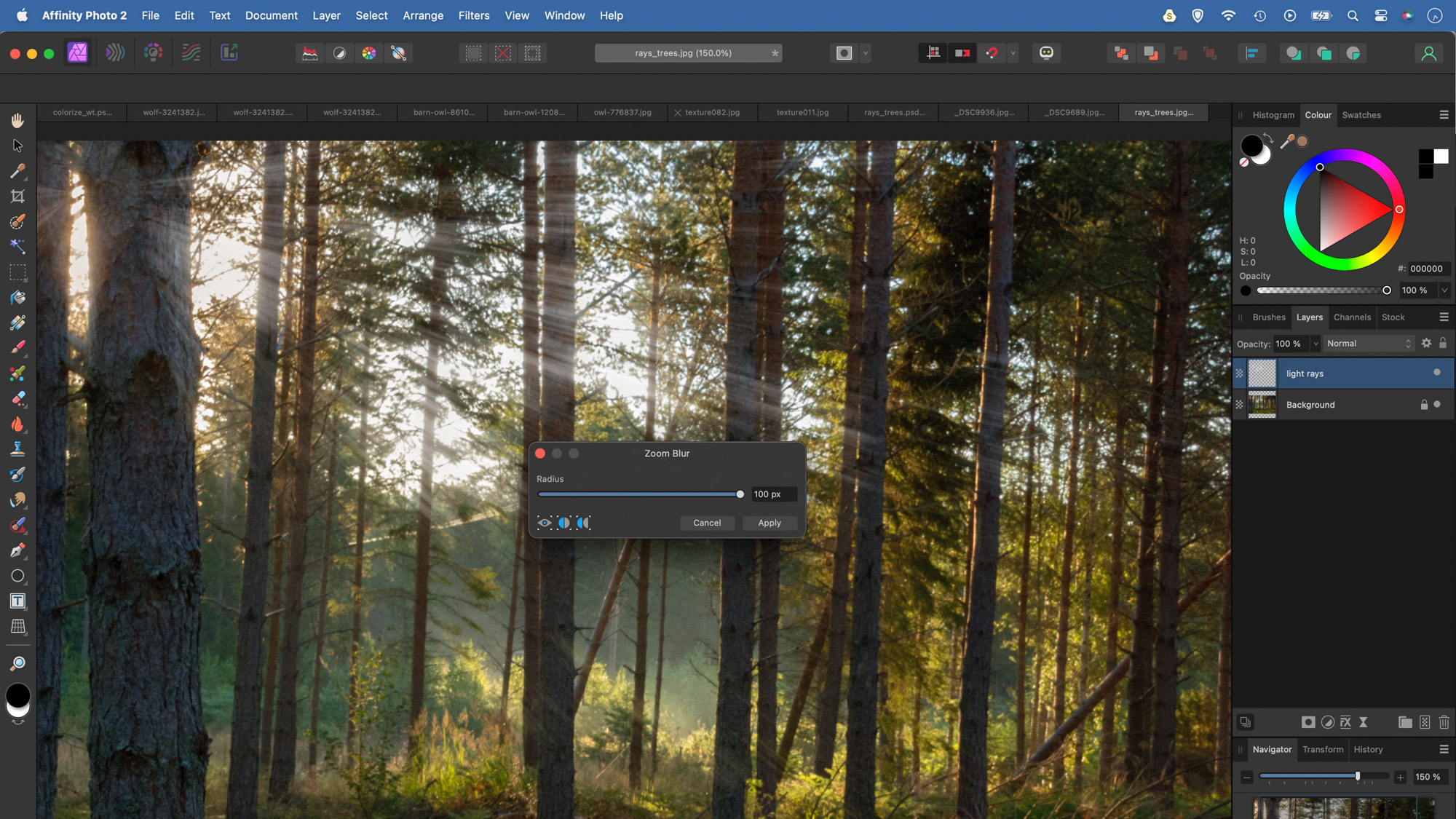Select the Crop tool
The height and width of the screenshot is (819, 1456).
[x=17, y=197]
